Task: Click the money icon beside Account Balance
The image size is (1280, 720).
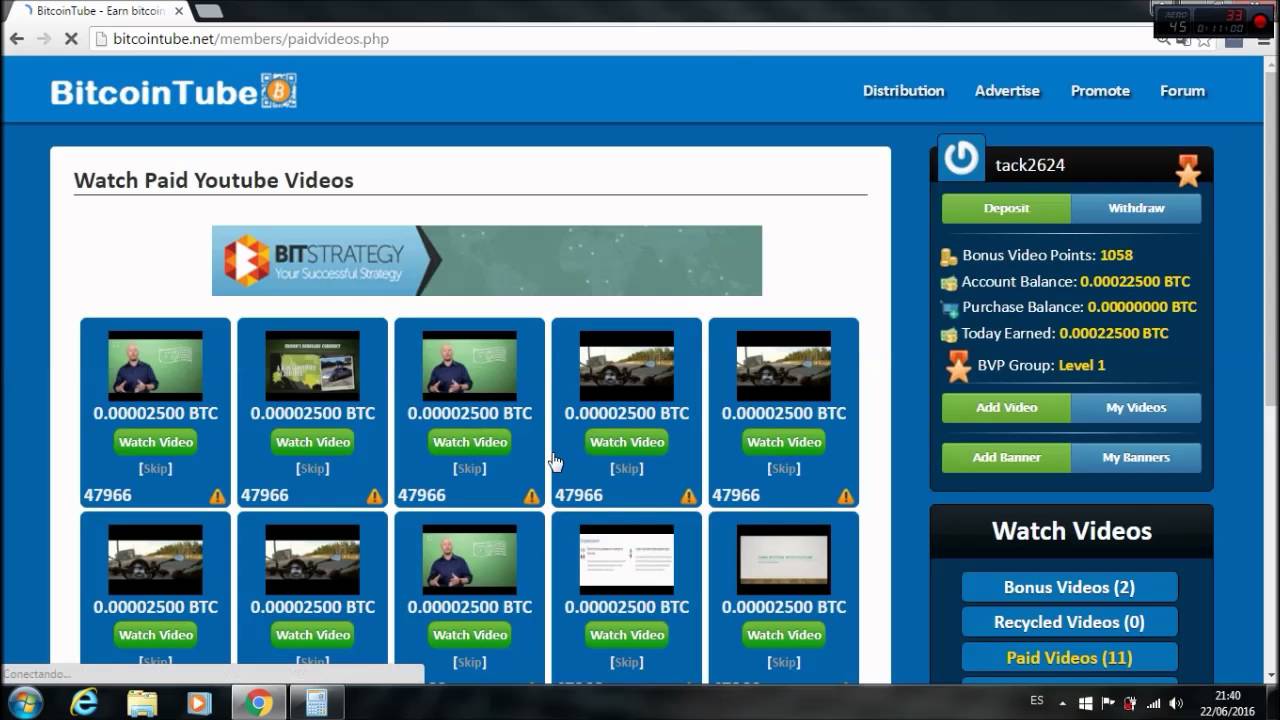Action: 949,282
